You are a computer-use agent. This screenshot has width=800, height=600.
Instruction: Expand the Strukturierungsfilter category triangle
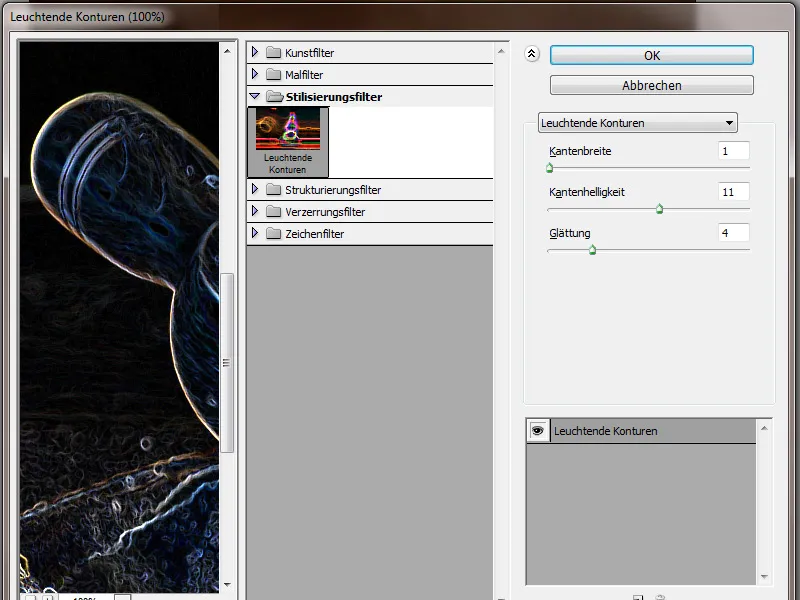pos(255,189)
